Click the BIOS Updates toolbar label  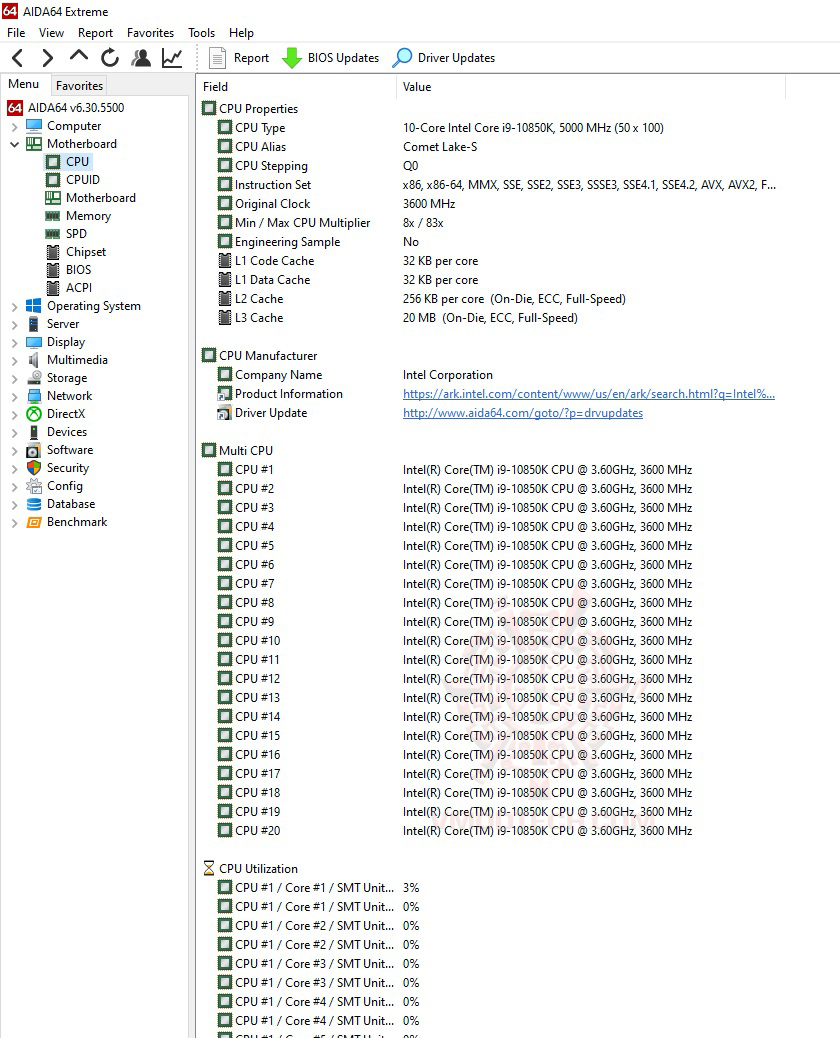[x=343, y=58]
